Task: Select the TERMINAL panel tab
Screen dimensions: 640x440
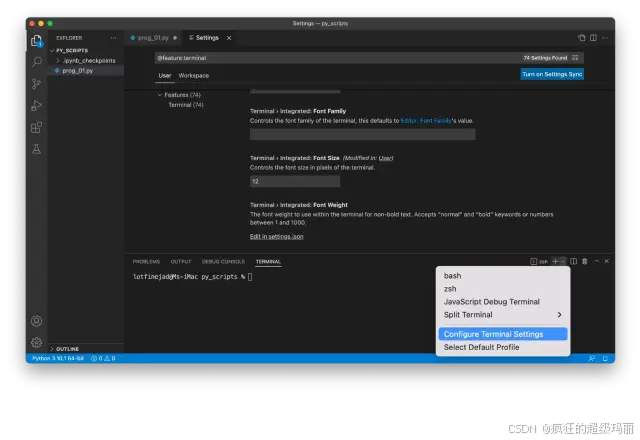Action: point(268,262)
